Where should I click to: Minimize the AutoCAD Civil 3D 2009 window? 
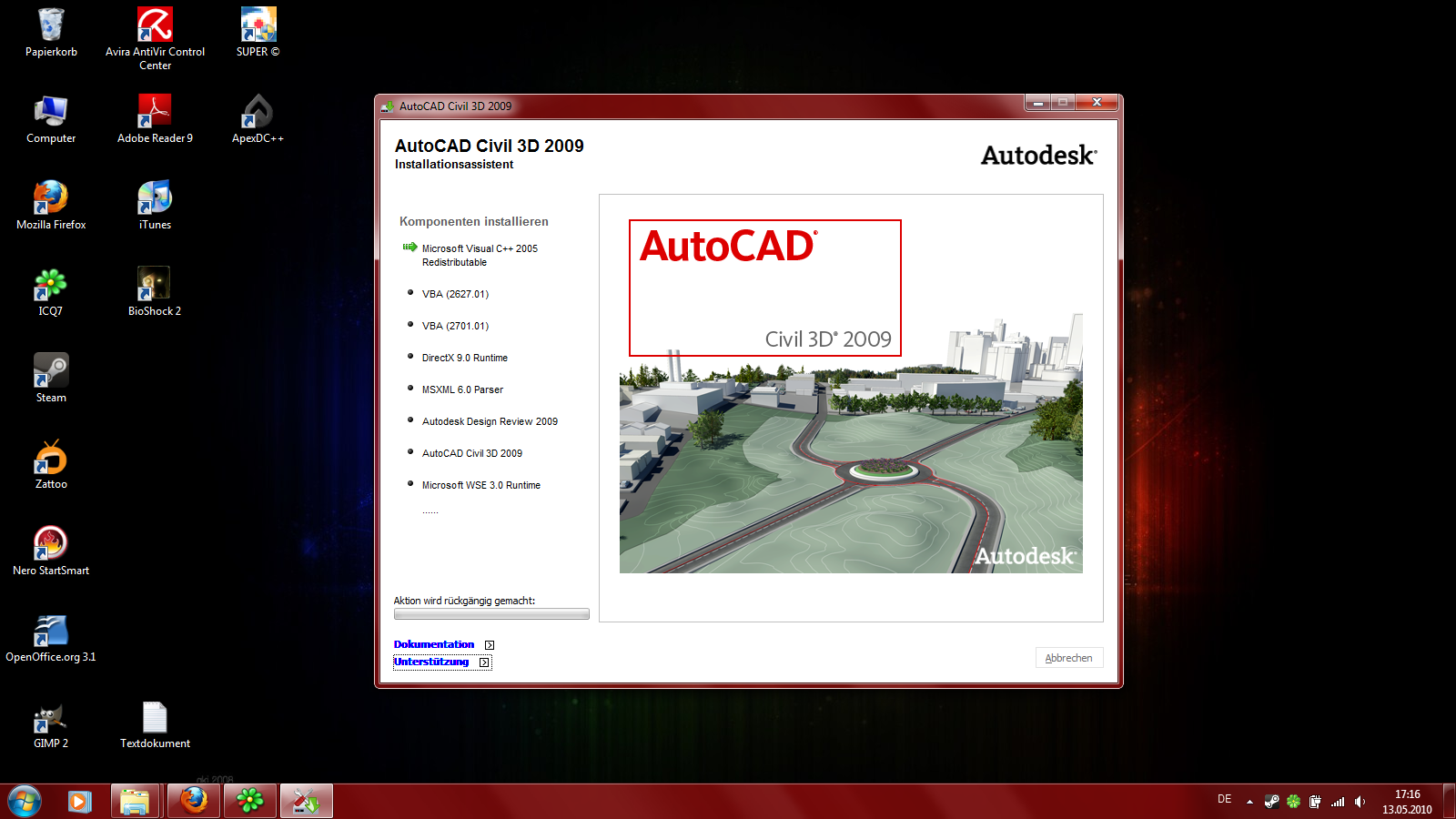pos(1037,103)
